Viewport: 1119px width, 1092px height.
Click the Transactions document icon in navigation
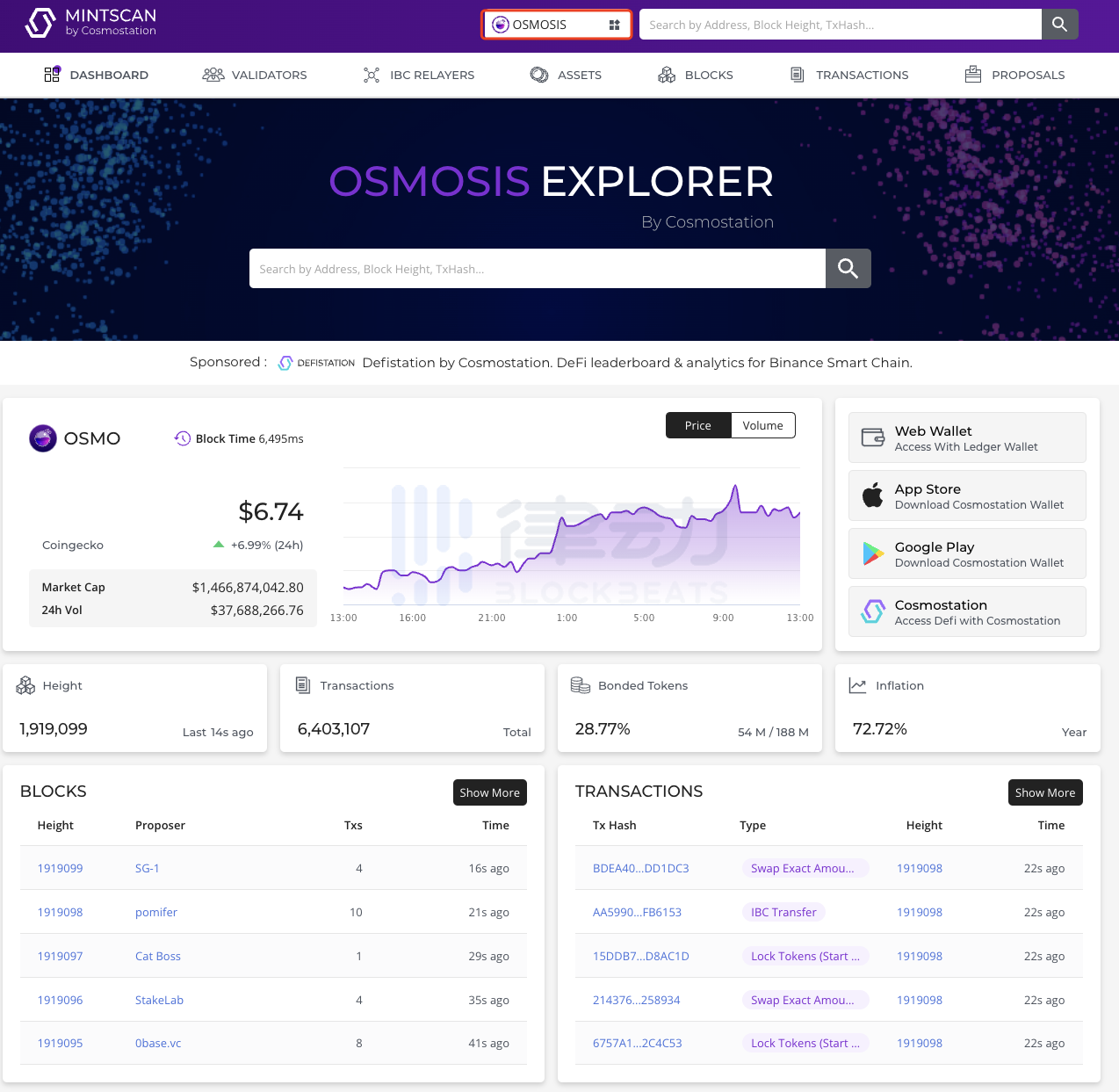pyautogui.click(x=798, y=75)
